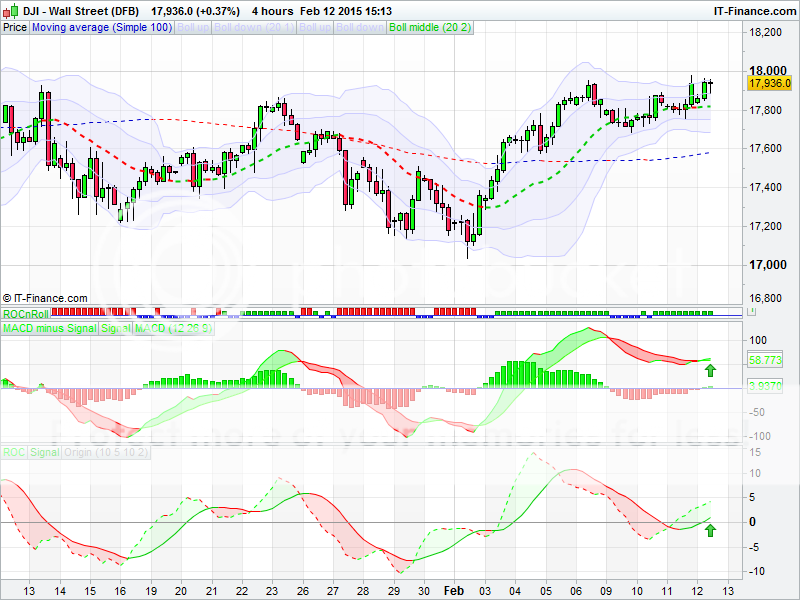800x600 pixels.
Task: Toggle the first Boll up indicator label
Action: point(190,28)
